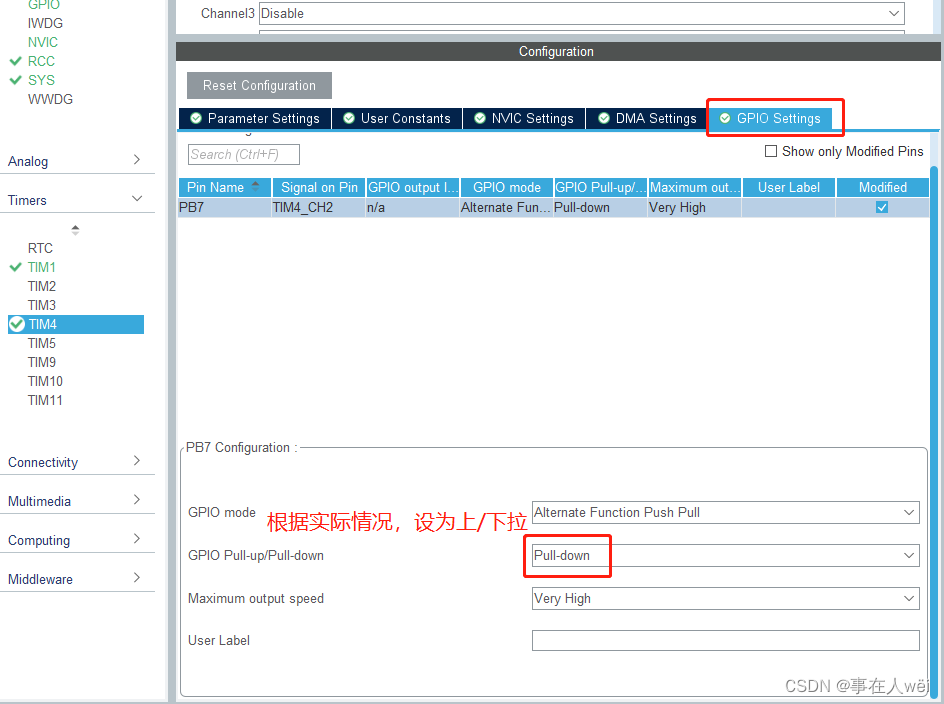This screenshot has width=944, height=704.
Task: Open the GPIO mode dropdown
Action: tap(725, 512)
